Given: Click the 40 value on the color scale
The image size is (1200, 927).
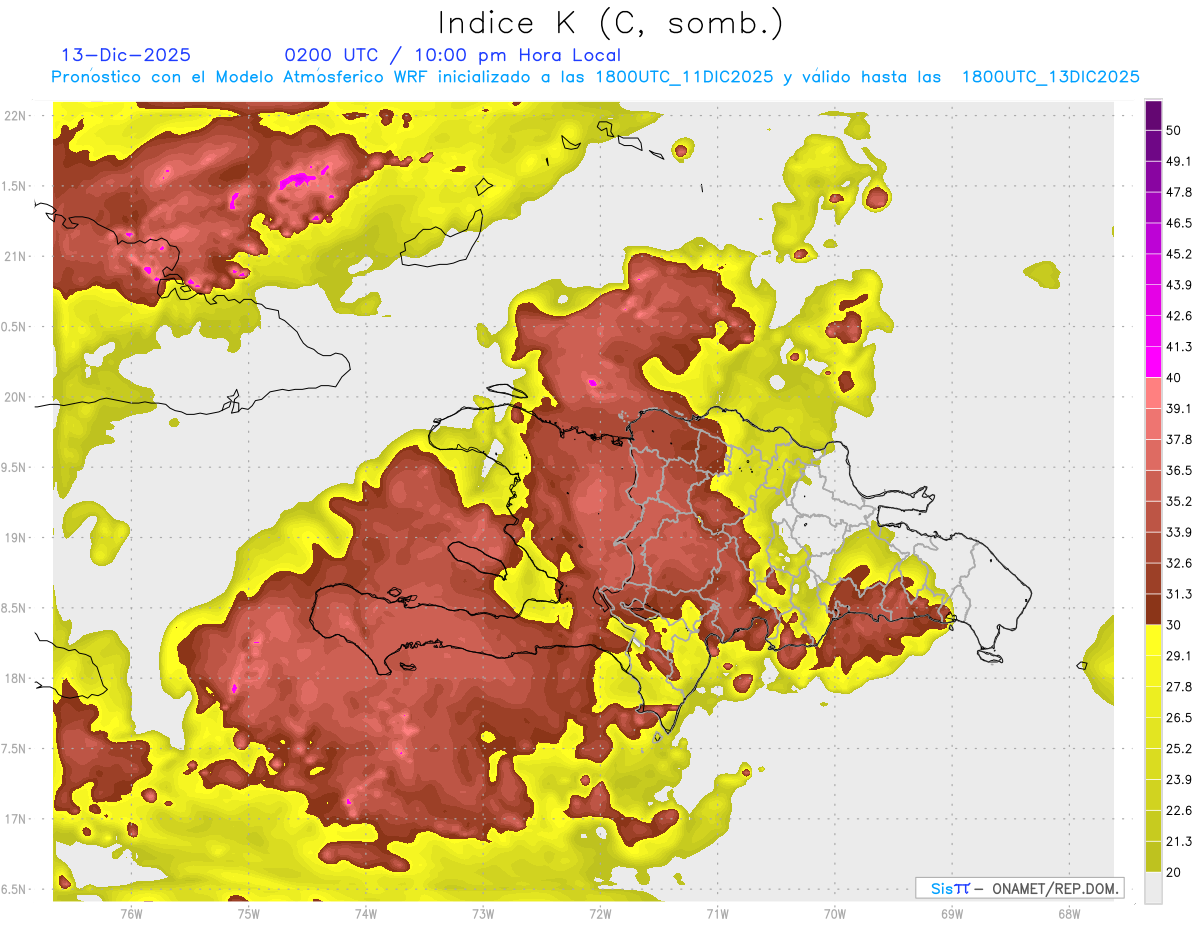Looking at the screenshot, I should point(1174,378).
